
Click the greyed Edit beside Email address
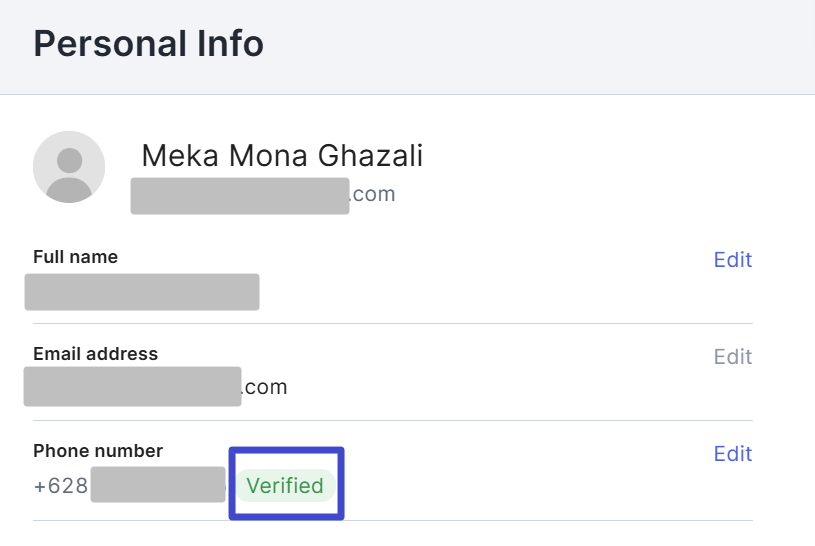pos(732,357)
